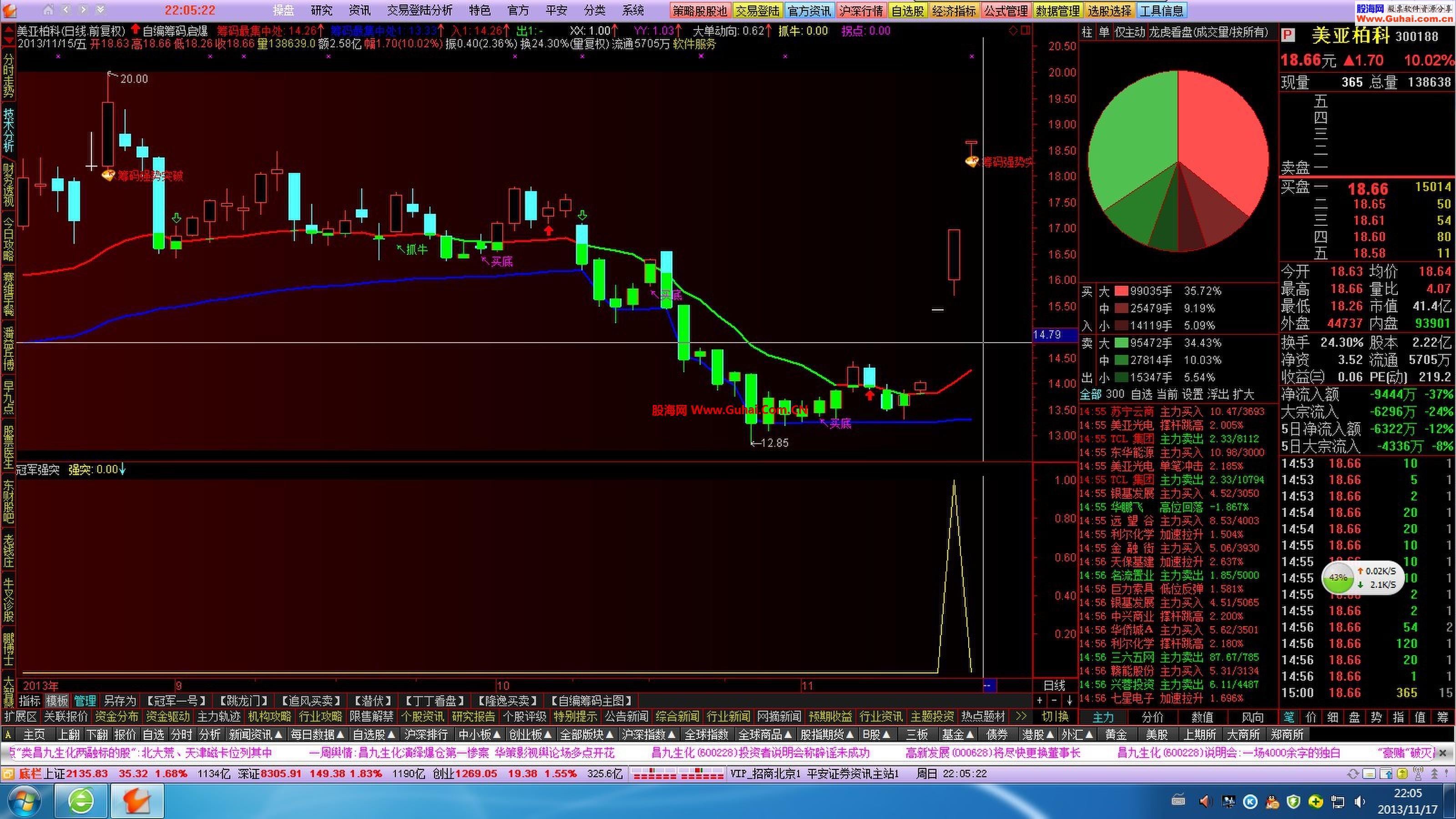Open 分时走势 in left sidebar
Screen dimensions: 1456x819
(x=9, y=76)
